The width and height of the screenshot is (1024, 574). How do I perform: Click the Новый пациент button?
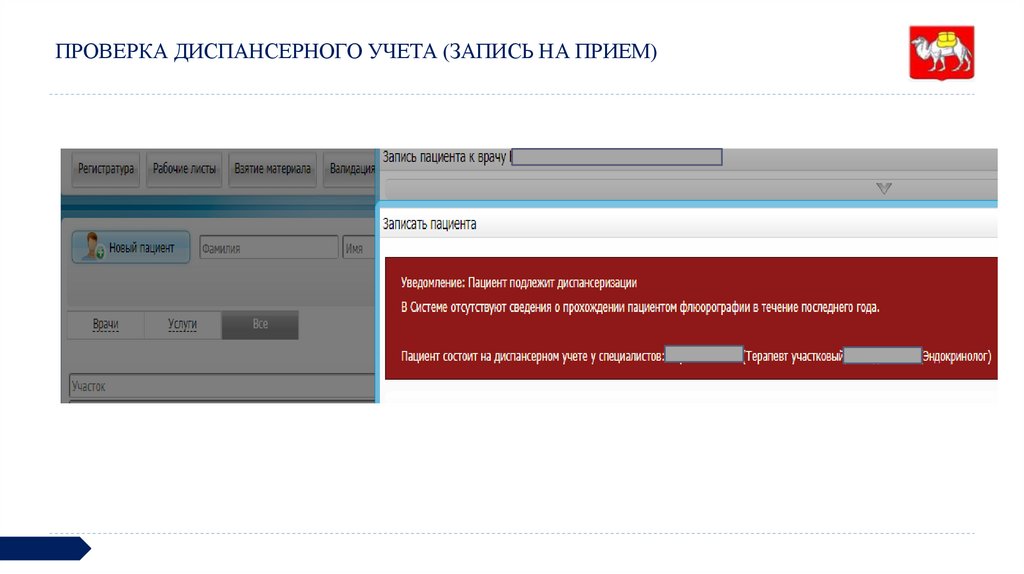click(x=131, y=247)
